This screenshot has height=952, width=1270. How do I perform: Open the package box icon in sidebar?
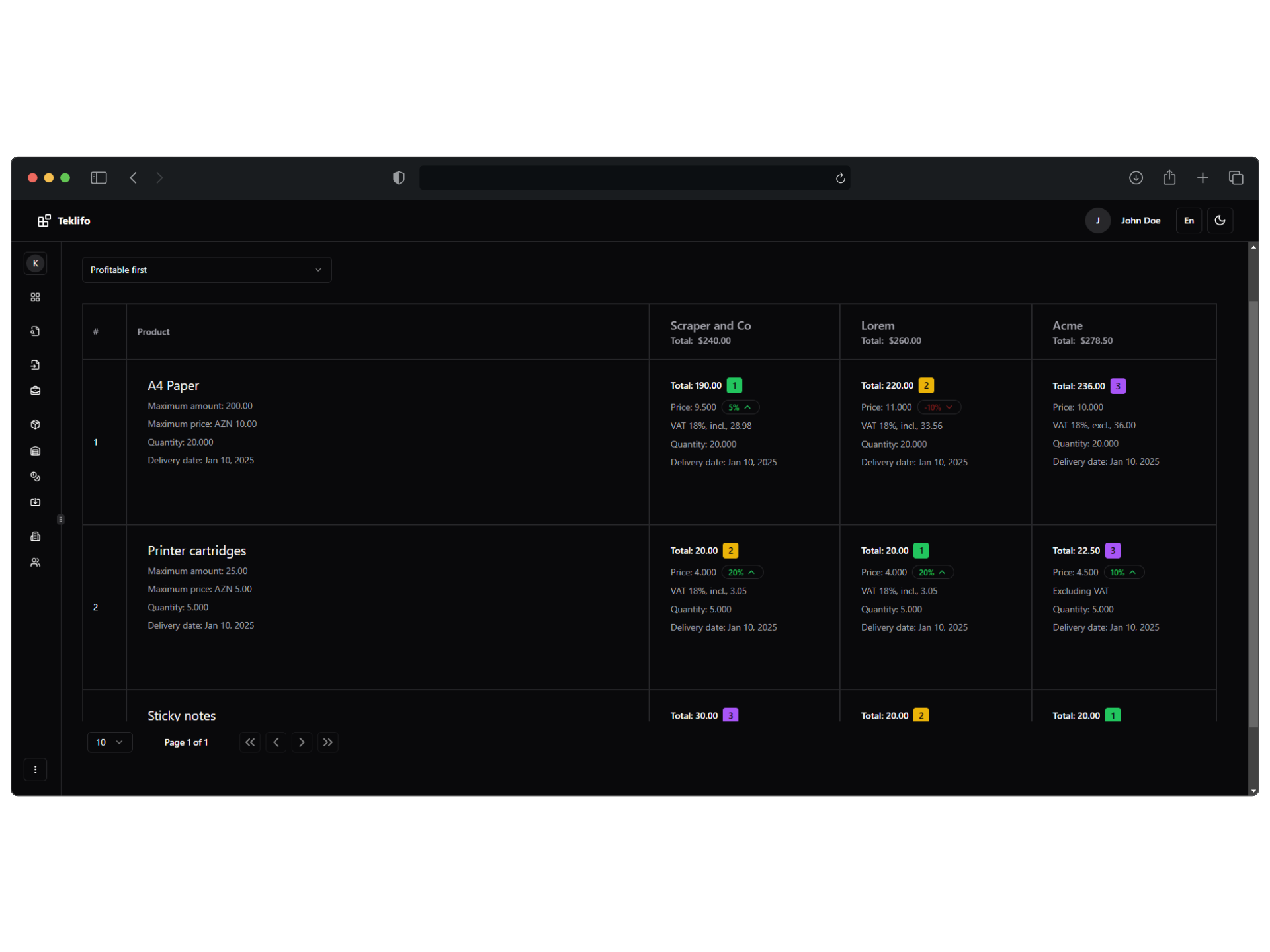tap(35, 424)
